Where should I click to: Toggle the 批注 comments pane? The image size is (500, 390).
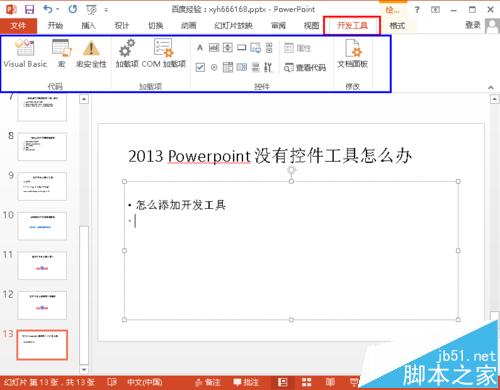246,382
